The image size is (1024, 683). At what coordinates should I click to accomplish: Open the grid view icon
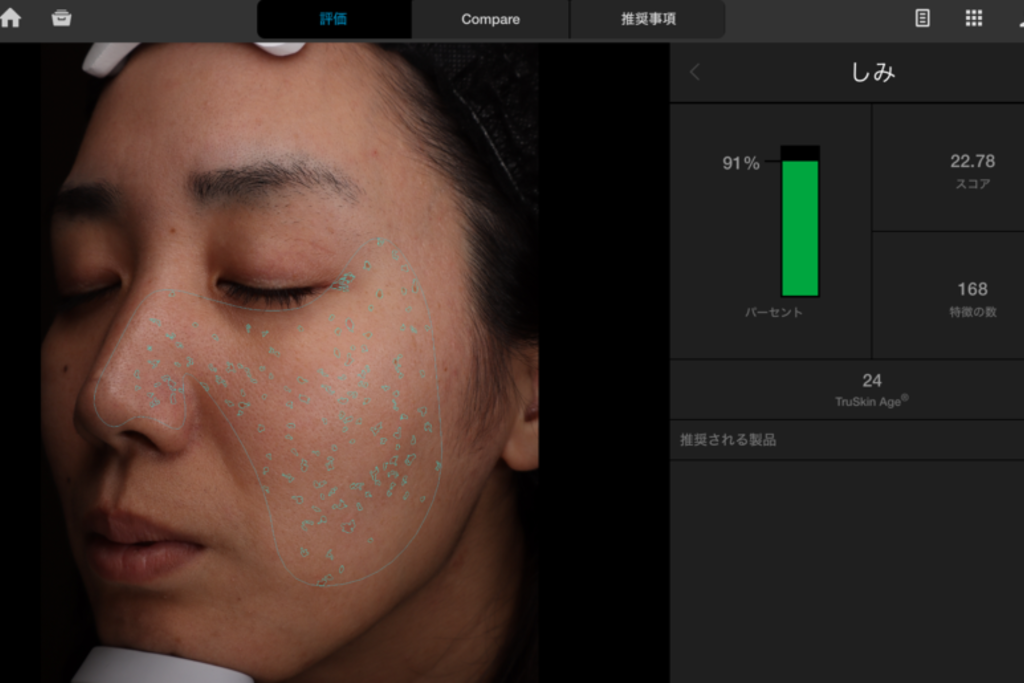[x=973, y=18]
